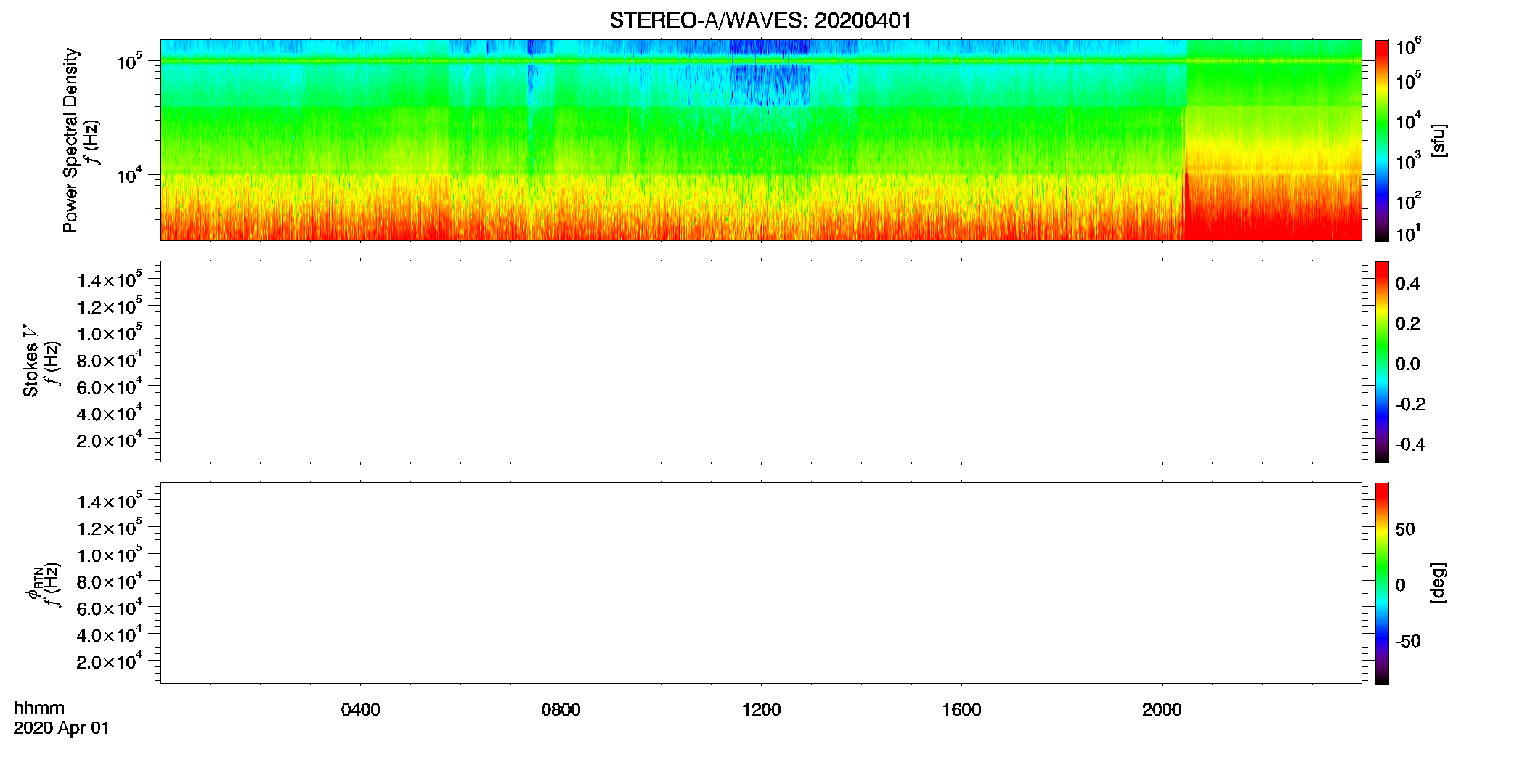Click the Power Spectral Density axis label

pos(70,140)
